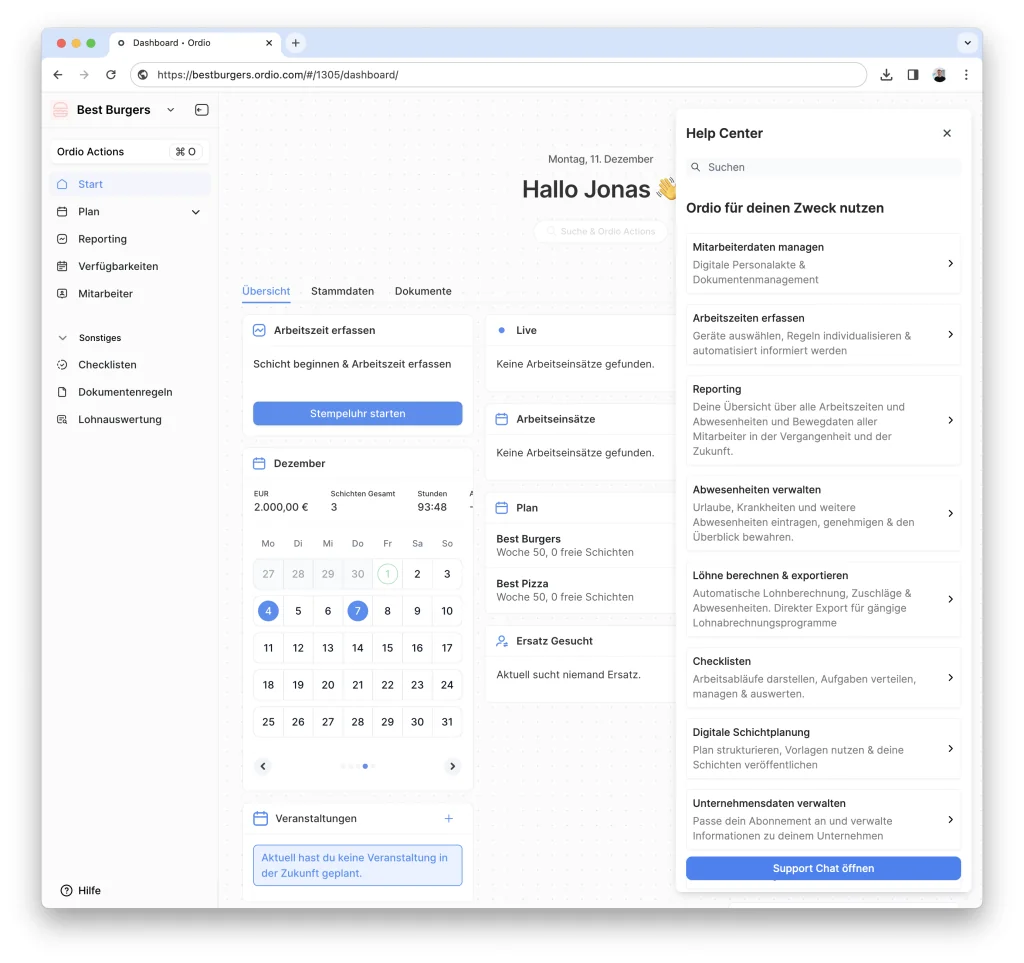Open Lohnauswertung in the sidebar
The width and height of the screenshot is (1024, 963).
[x=119, y=420]
